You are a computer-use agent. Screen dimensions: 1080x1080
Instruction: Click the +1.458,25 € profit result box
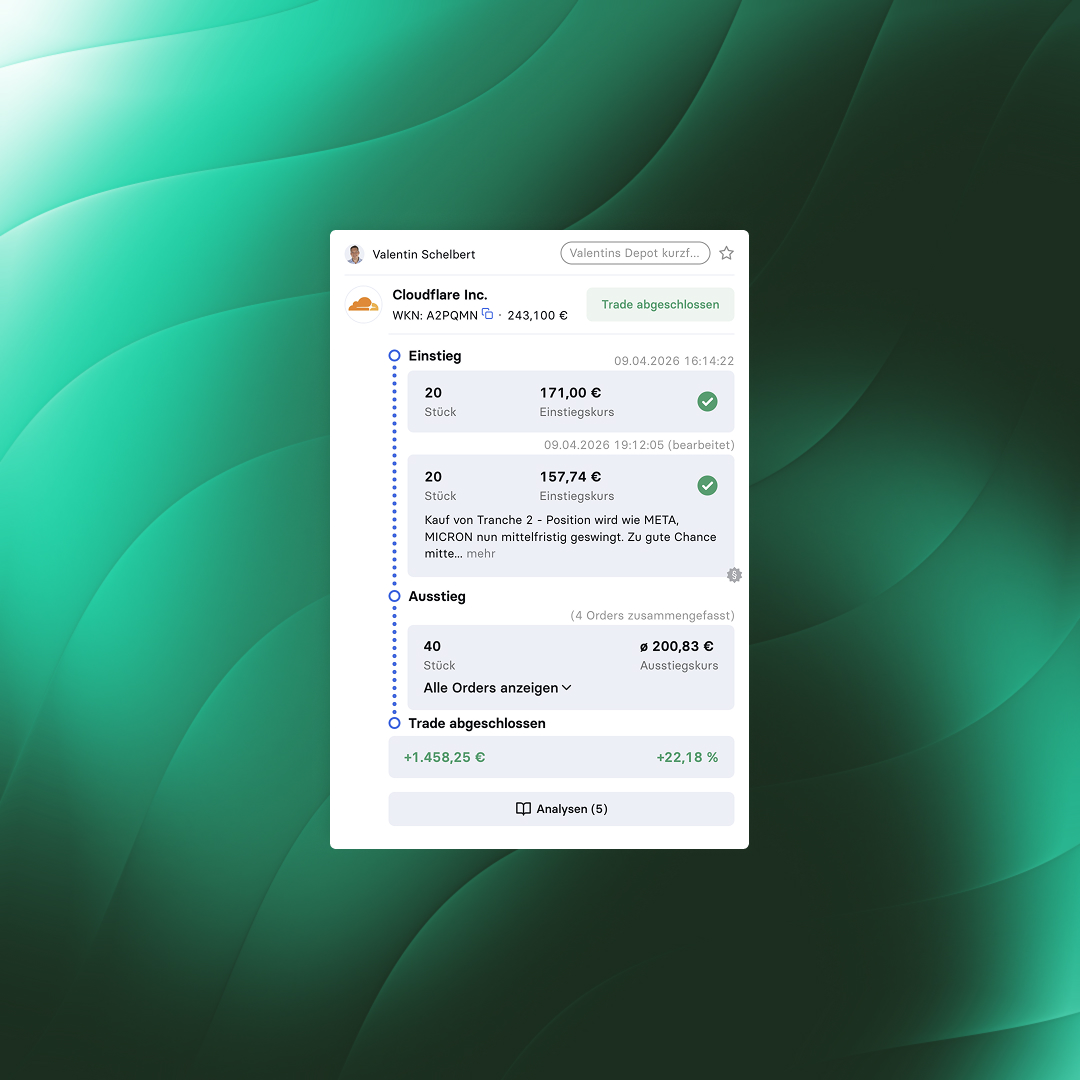pos(561,757)
